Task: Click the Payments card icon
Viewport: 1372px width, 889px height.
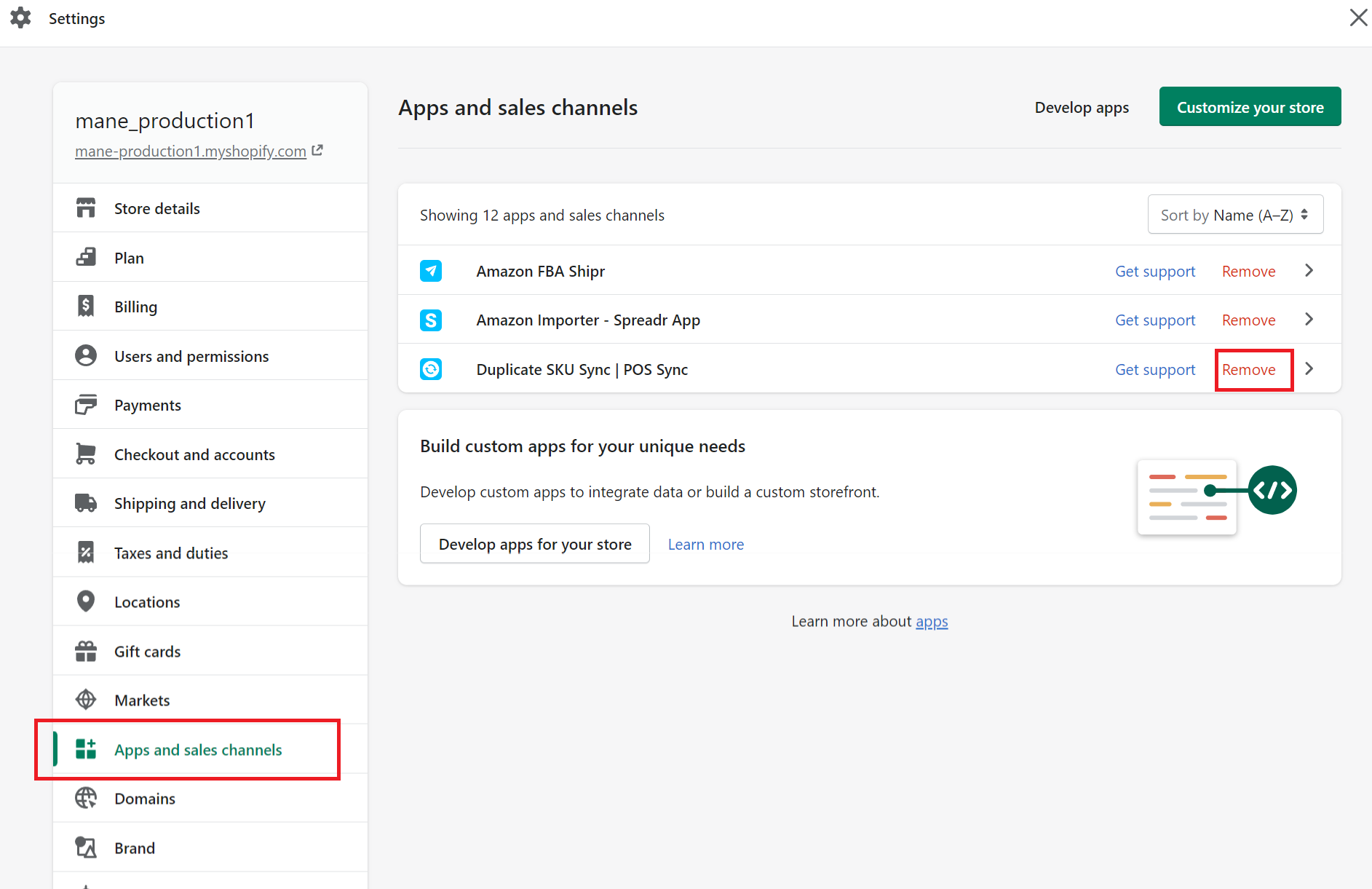Action: (86, 405)
